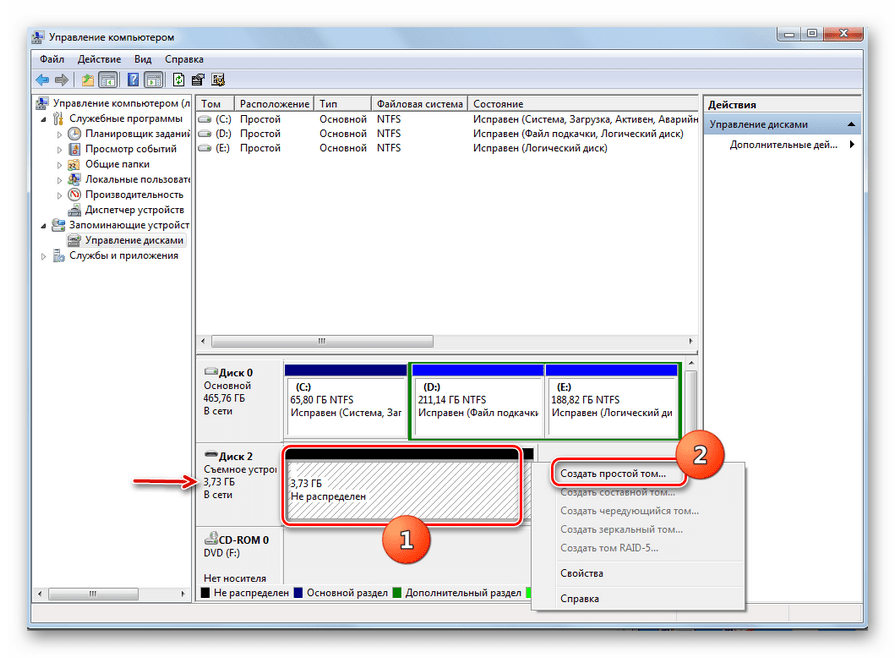Expand the Службы и приложения node

click(43, 256)
